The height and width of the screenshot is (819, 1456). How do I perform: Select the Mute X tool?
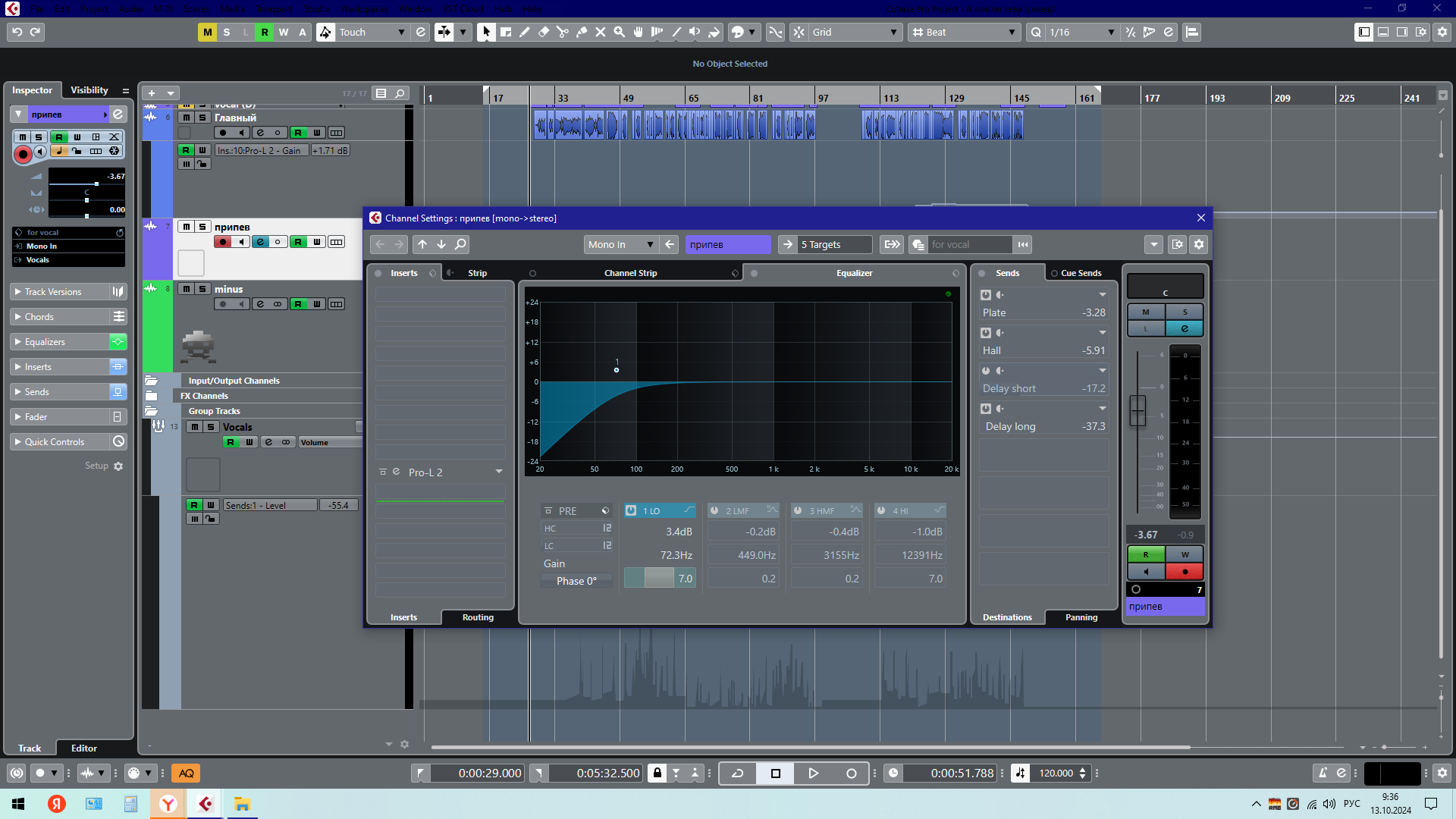(600, 32)
